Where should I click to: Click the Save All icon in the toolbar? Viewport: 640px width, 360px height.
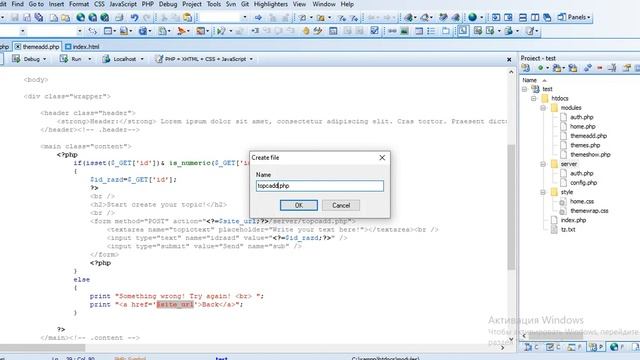click(39, 18)
